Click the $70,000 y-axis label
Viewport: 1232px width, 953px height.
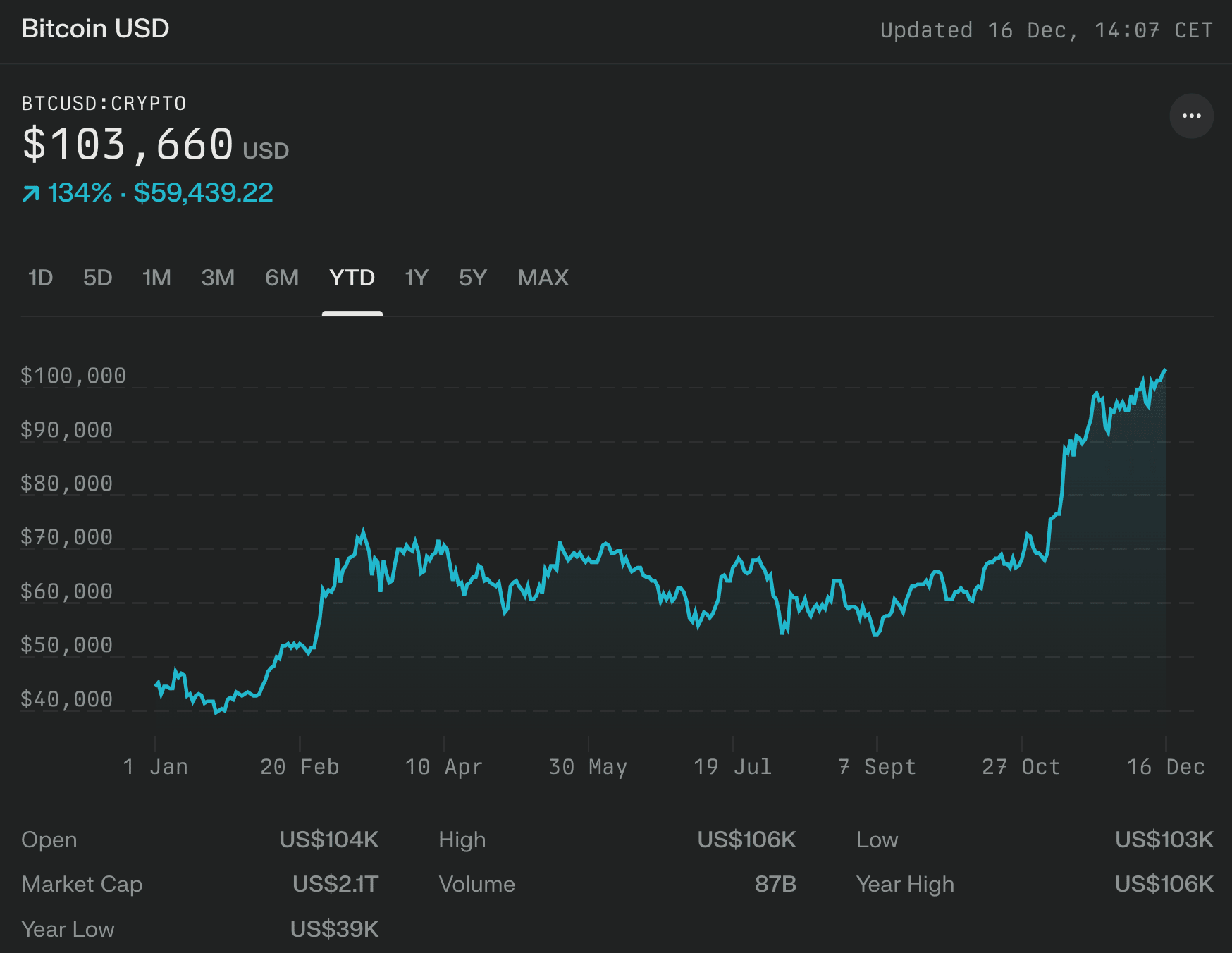[x=67, y=537]
